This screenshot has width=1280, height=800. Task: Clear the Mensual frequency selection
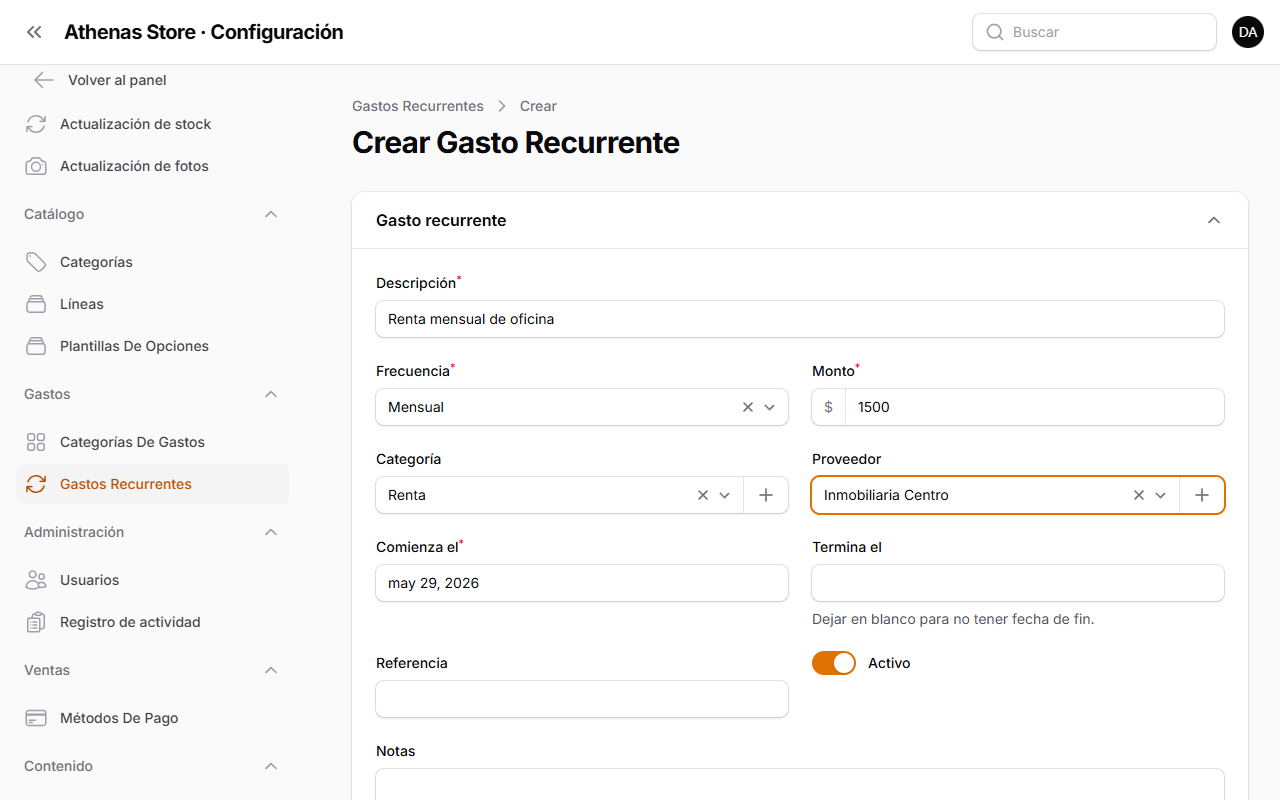[x=748, y=407]
